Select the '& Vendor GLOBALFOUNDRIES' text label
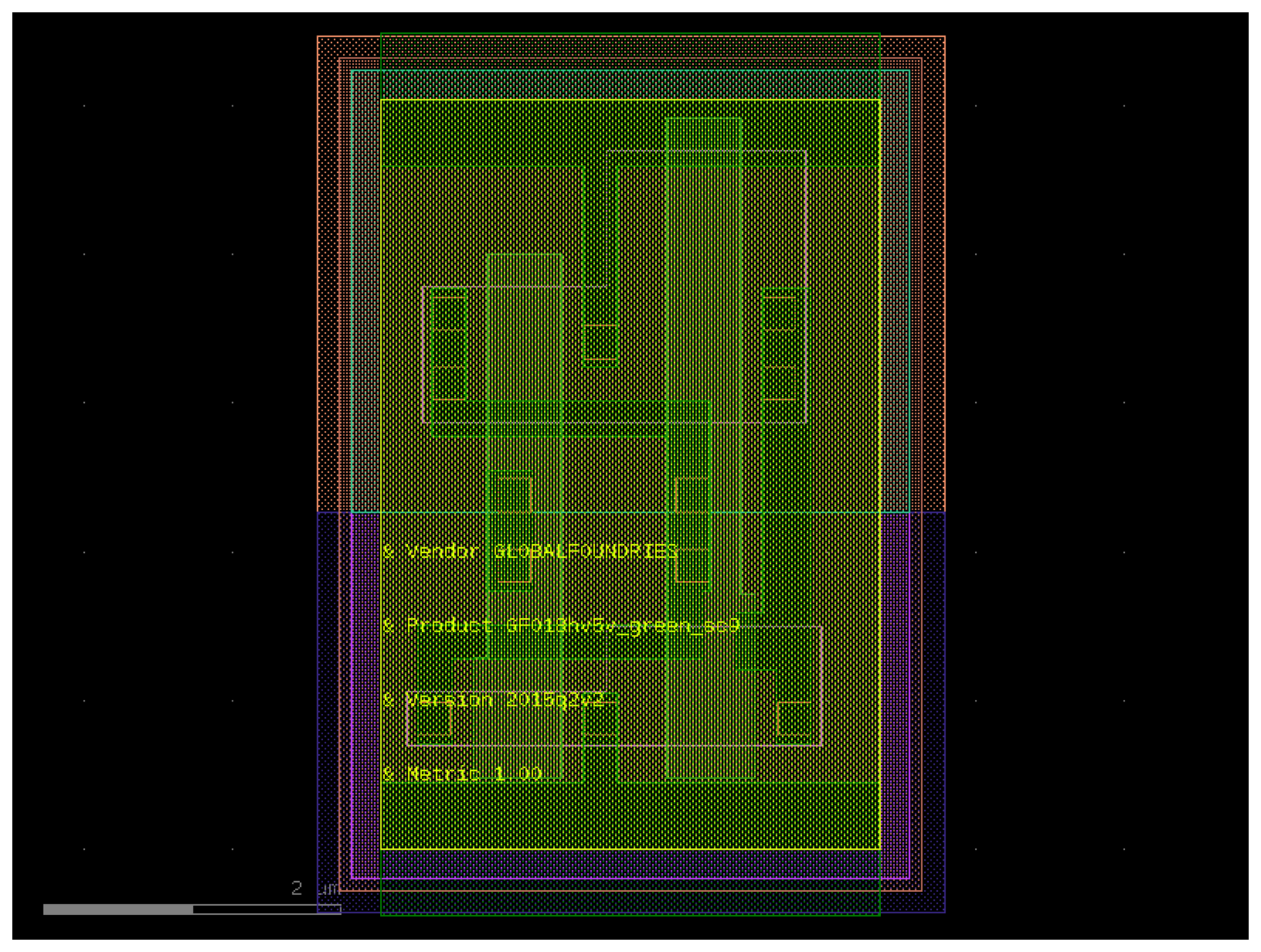The image size is (1261, 952). tap(530, 551)
